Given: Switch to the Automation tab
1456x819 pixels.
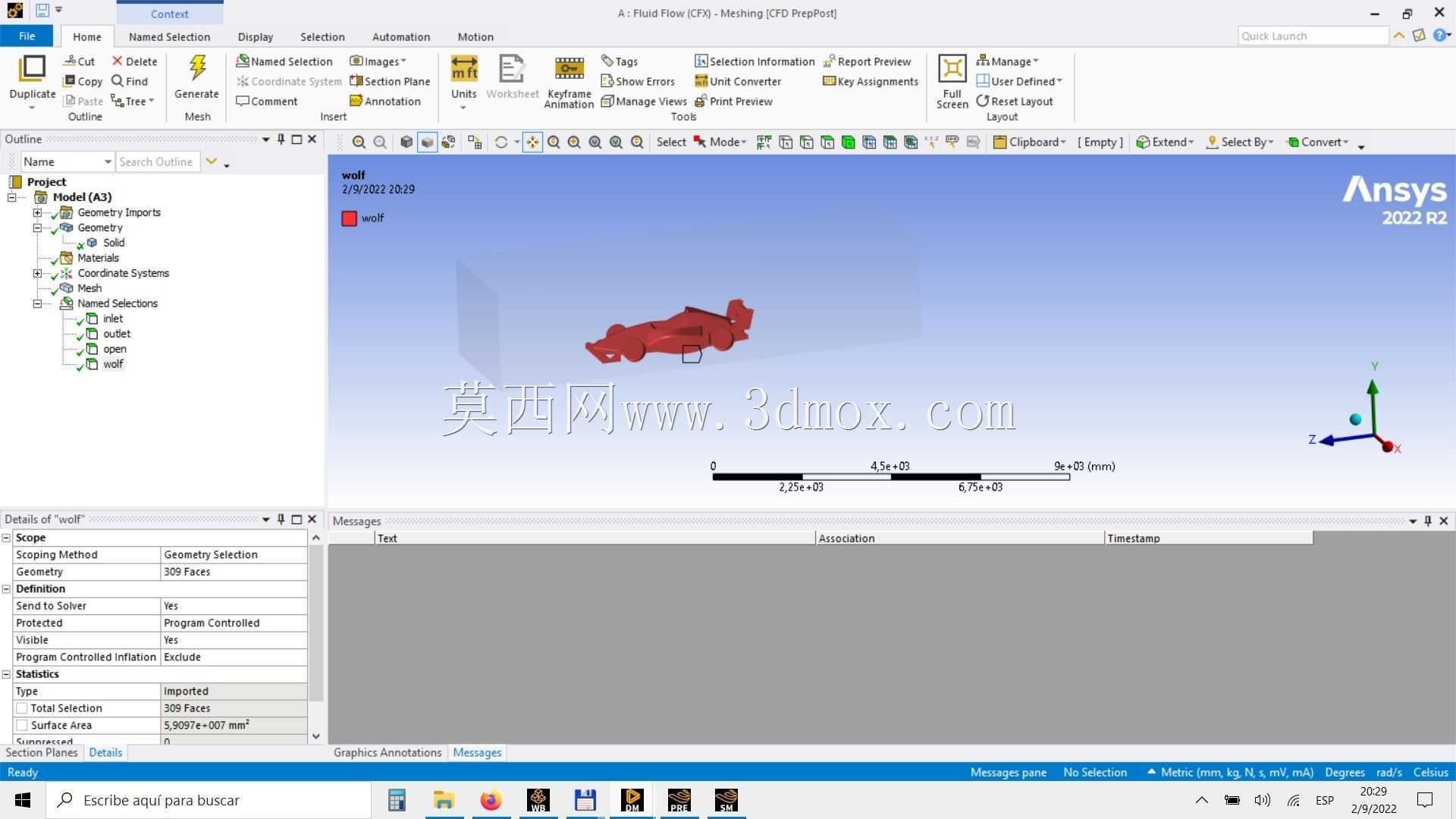Looking at the screenshot, I should click(x=400, y=36).
